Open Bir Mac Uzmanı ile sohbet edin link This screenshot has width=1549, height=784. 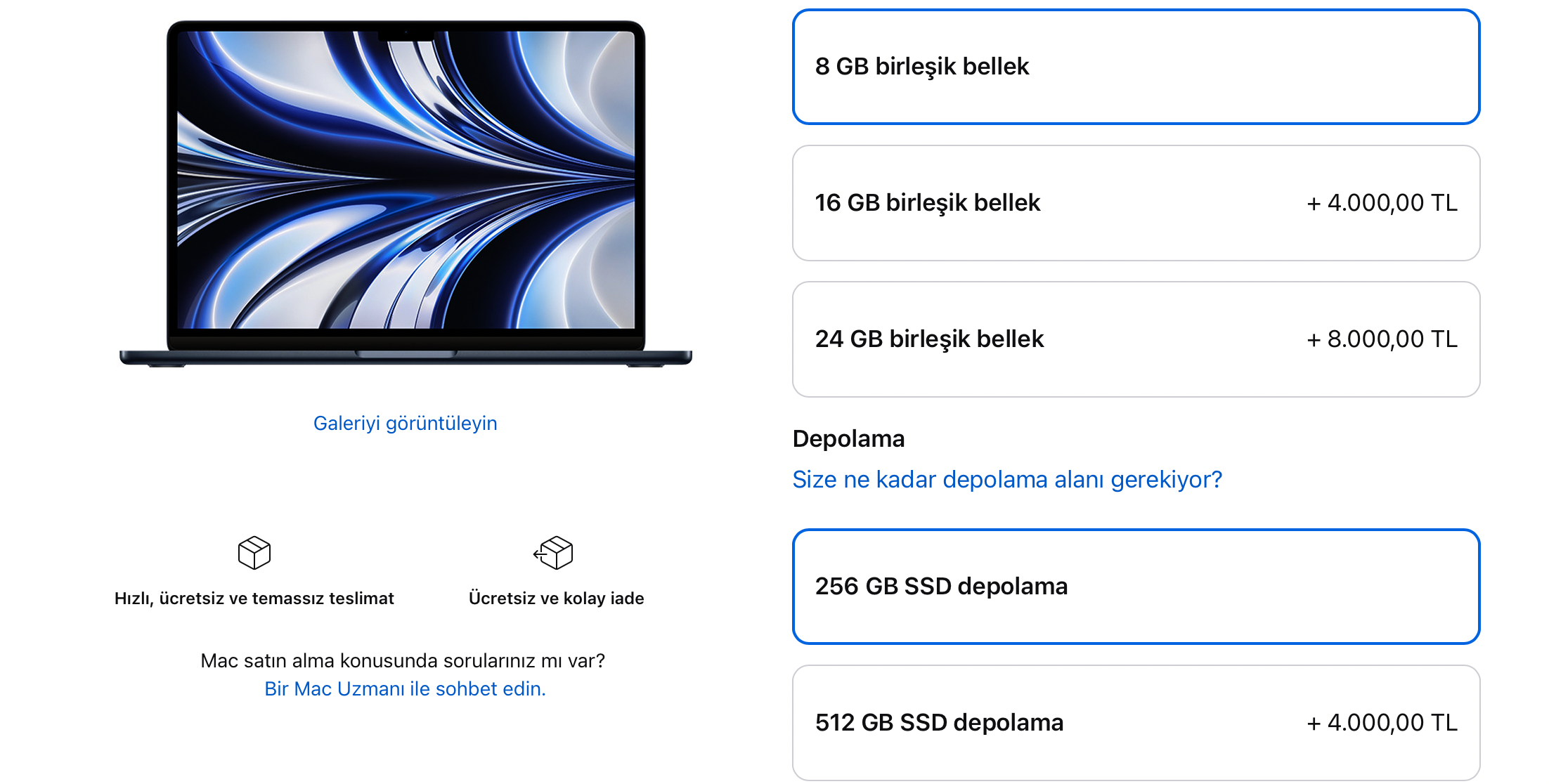click(406, 688)
